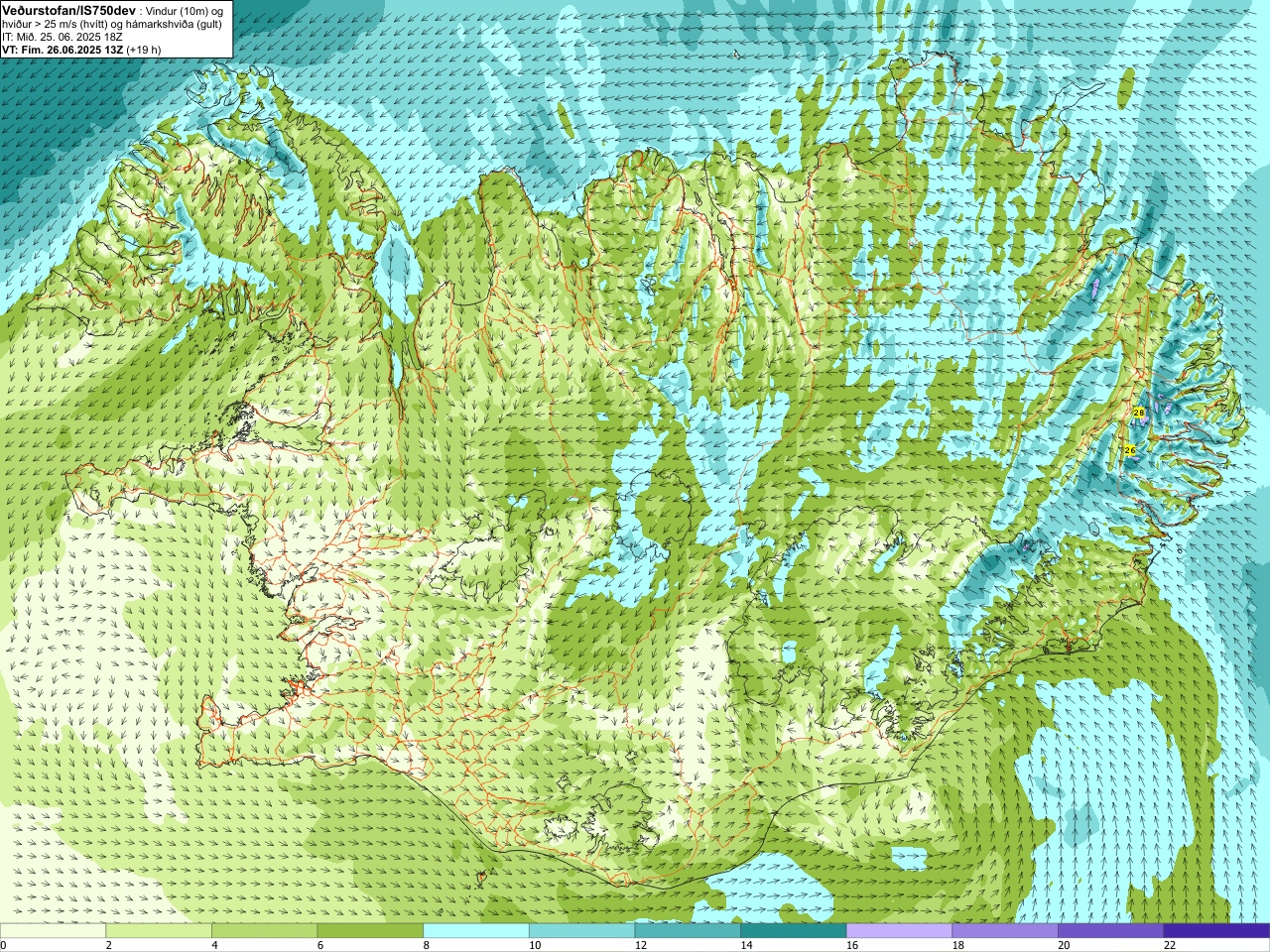
Task: Click the pale 0–2 m/s legend swatch
Action: click(x=53, y=930)
